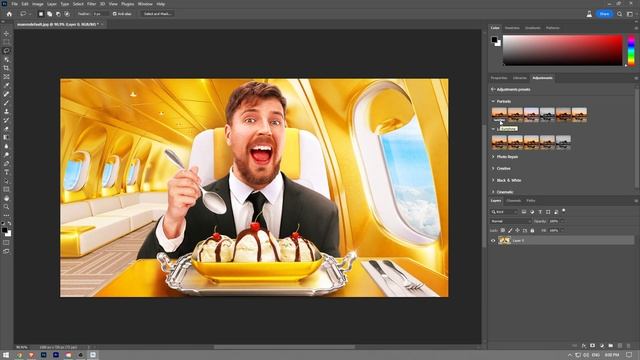
Task: Select the Rectangle shape tool
Action: coord(6,189)
